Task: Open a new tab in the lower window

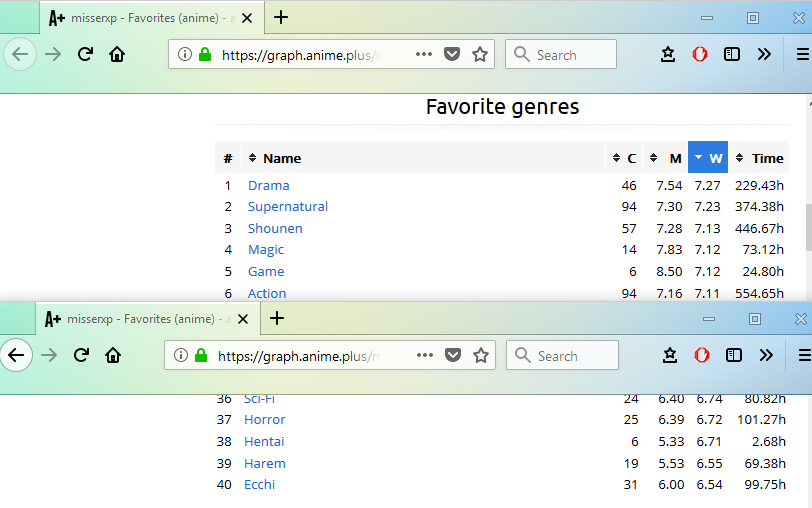Action: 277,319
